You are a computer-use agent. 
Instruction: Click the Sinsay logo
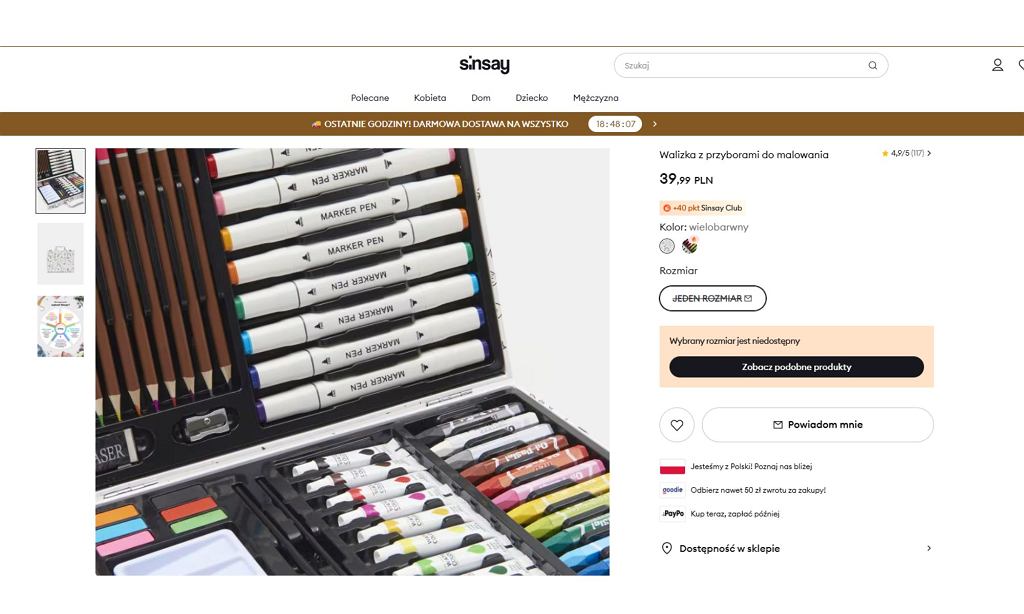pos(485,64)
